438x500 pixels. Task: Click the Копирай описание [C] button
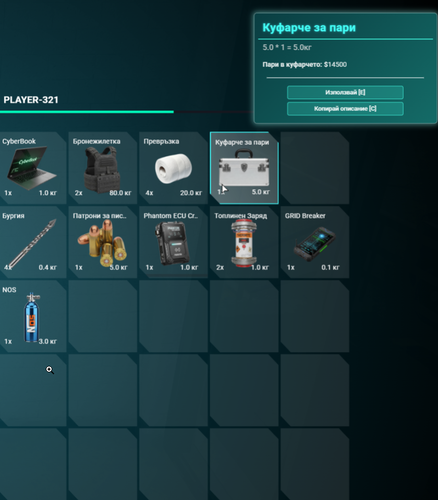[x=345, y=109]
